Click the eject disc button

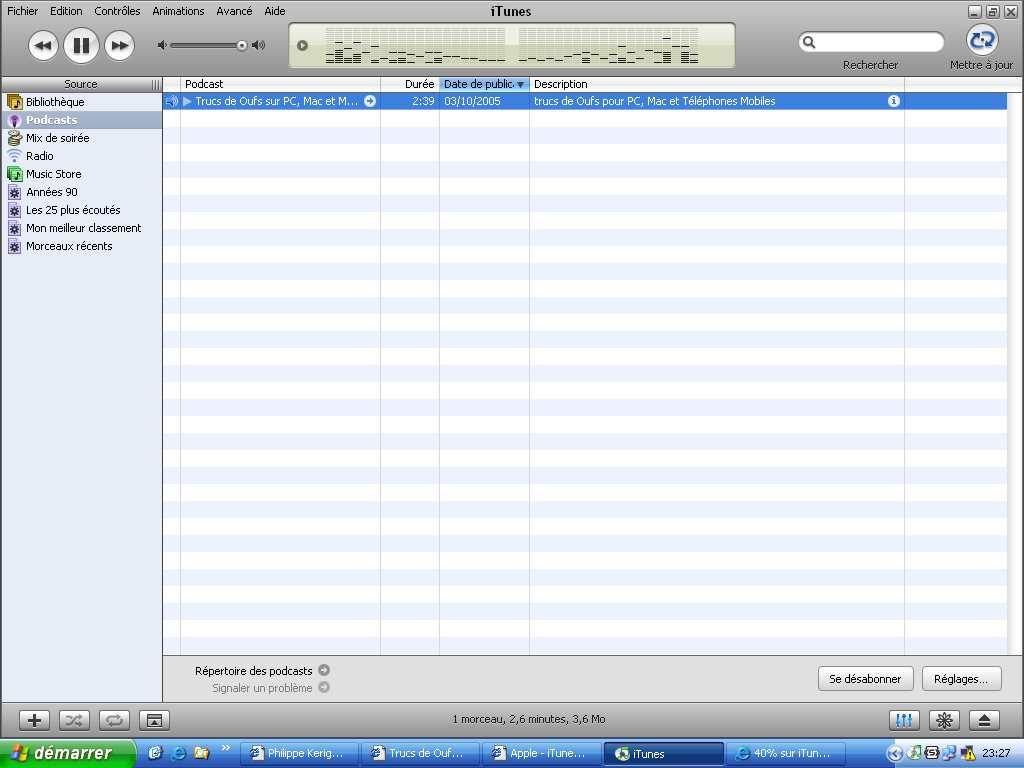(x=985, y=720)
